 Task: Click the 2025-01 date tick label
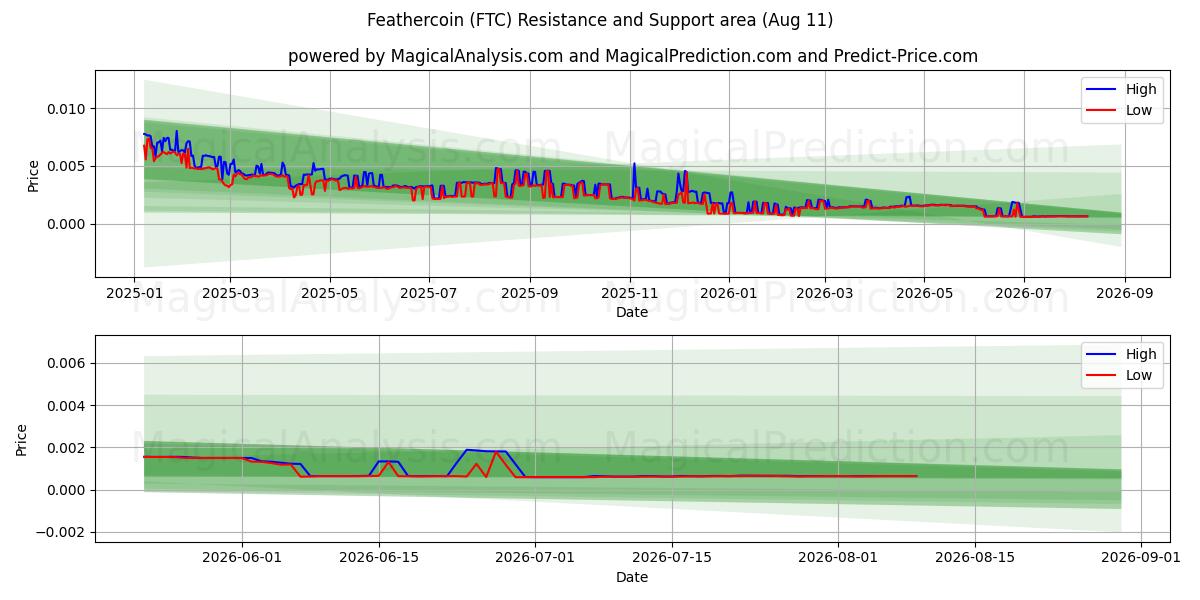pyautogui.click(x=134, y=293)
